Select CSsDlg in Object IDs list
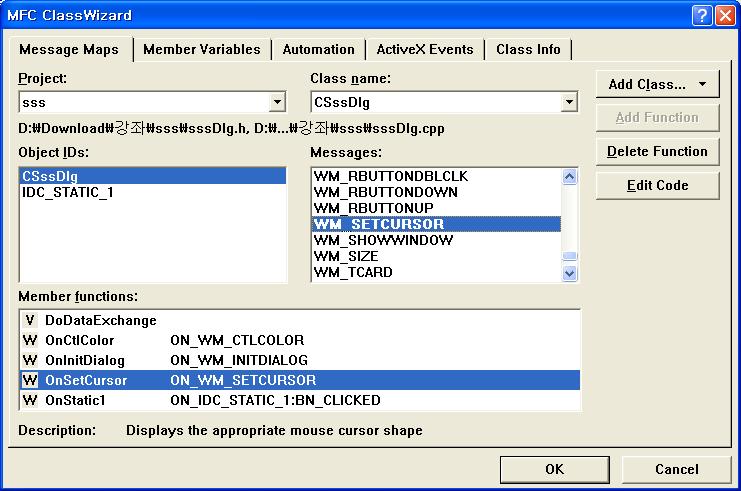 153,176
